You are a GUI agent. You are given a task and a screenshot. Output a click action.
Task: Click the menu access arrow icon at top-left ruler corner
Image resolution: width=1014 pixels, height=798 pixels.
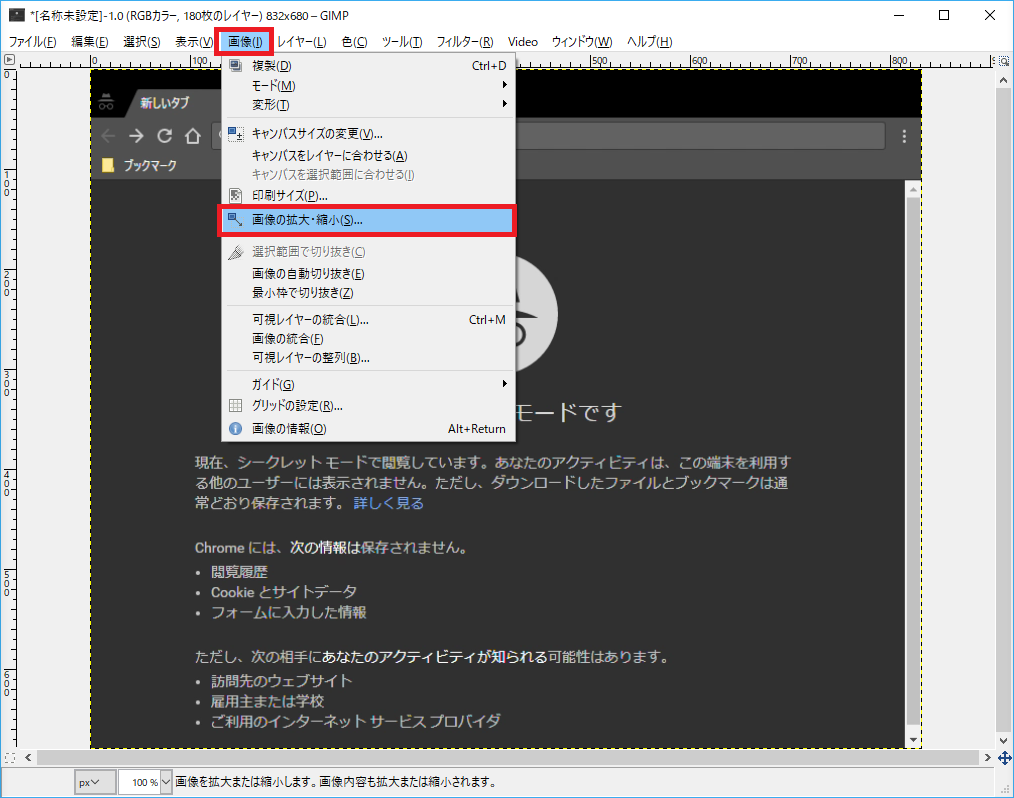pyautogui.click(x=8, y=60)
